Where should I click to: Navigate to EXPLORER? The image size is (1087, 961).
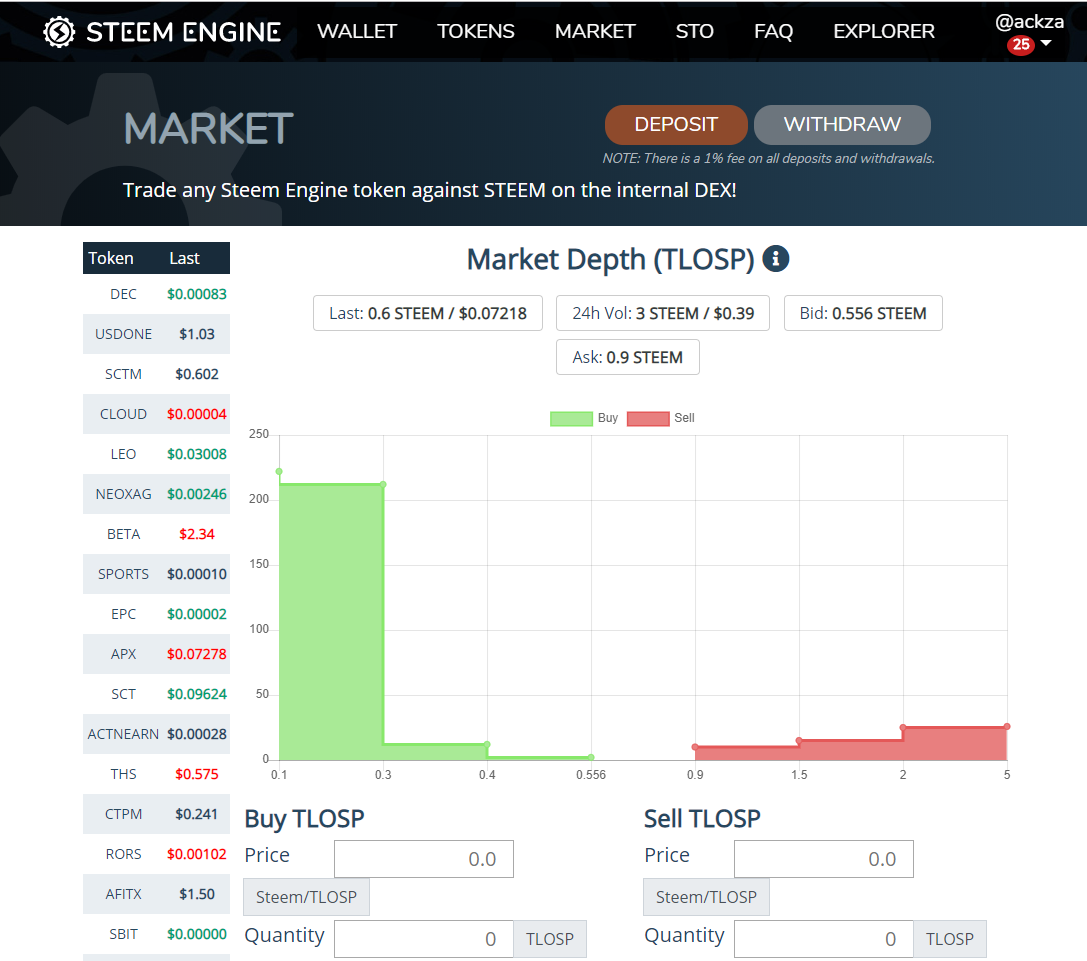pyautogui.click(x=884, y=31)
